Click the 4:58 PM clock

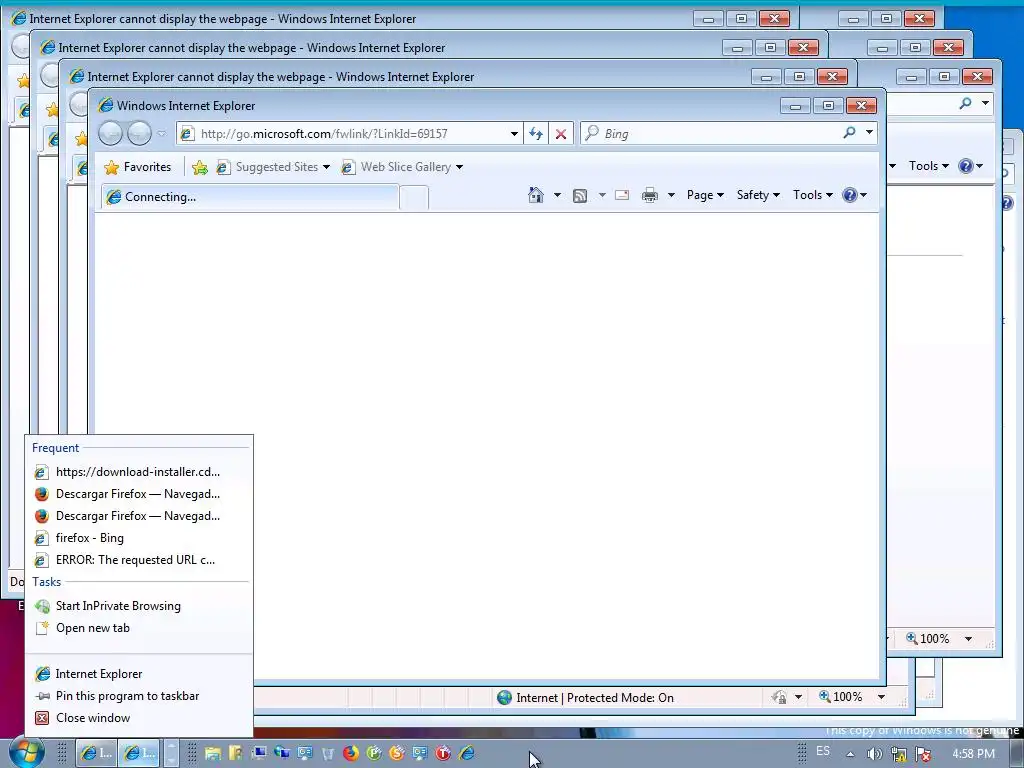(x=973, y=754)
